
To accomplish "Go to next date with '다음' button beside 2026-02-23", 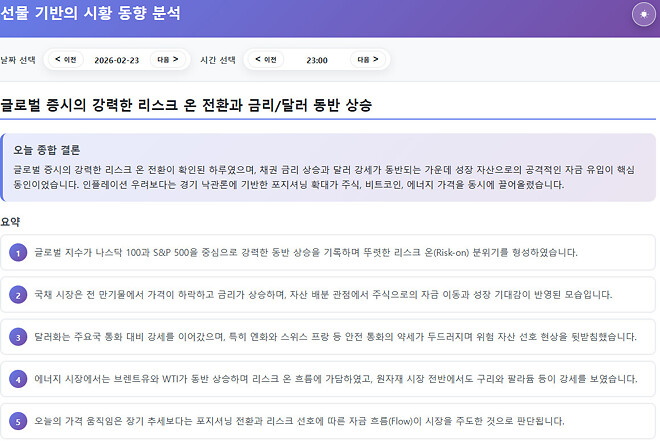I will click(168, 59).
